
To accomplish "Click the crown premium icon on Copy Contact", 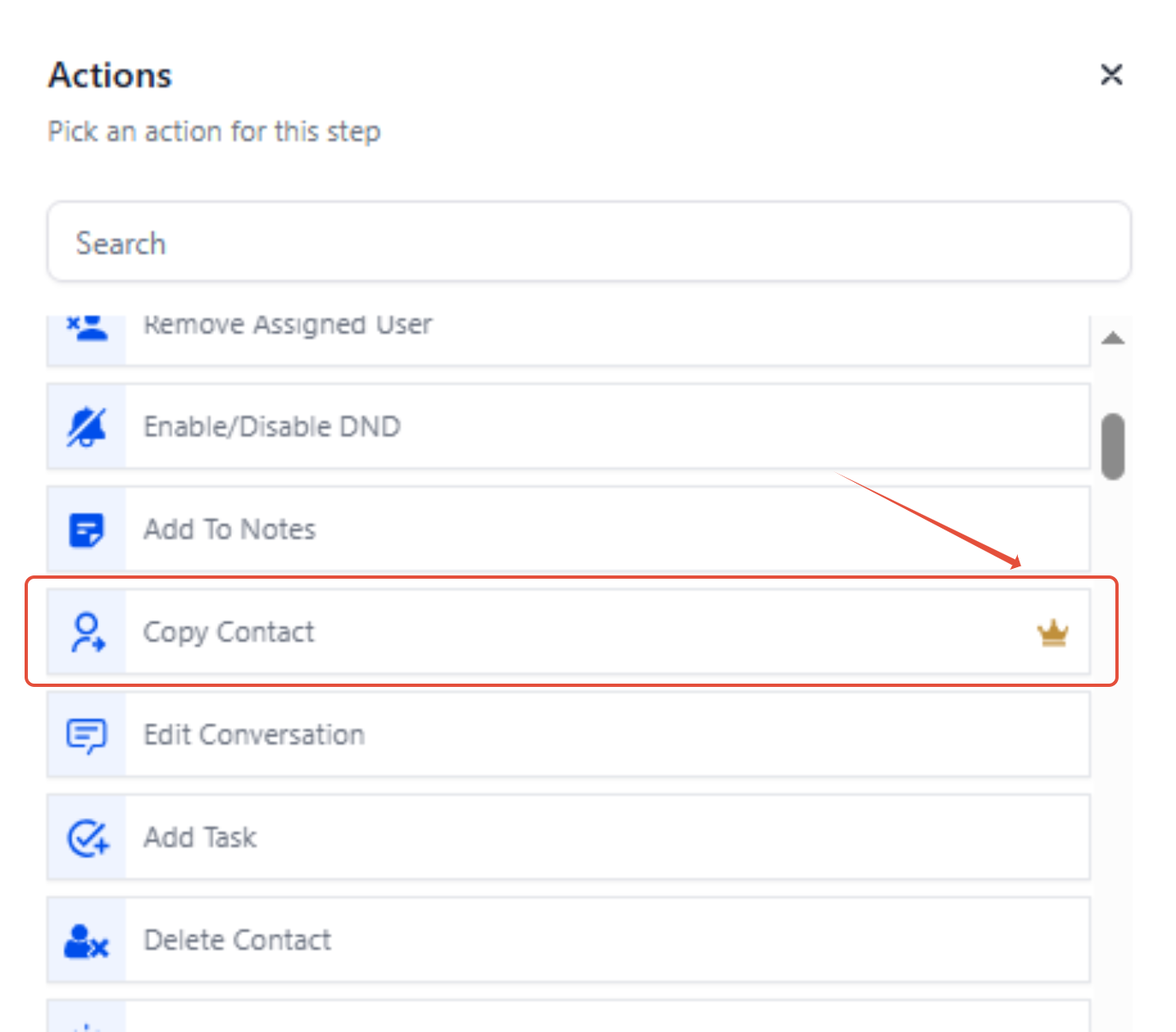I will (x=1052, y=633).
